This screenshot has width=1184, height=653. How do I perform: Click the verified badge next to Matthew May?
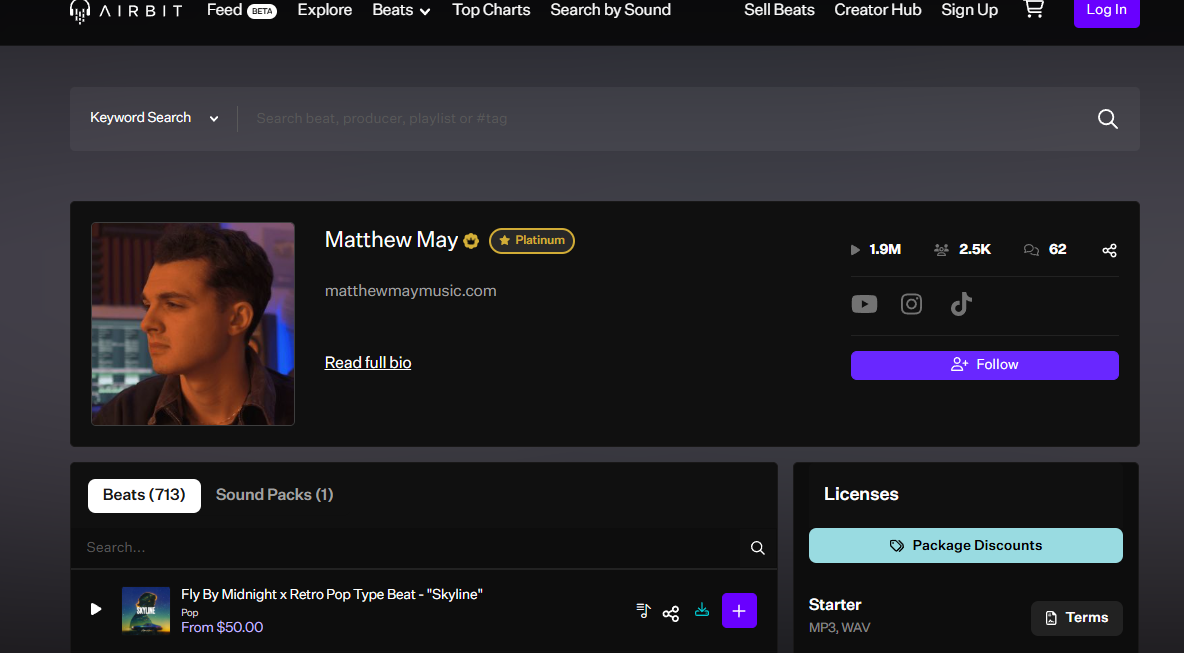coord(471,241)
